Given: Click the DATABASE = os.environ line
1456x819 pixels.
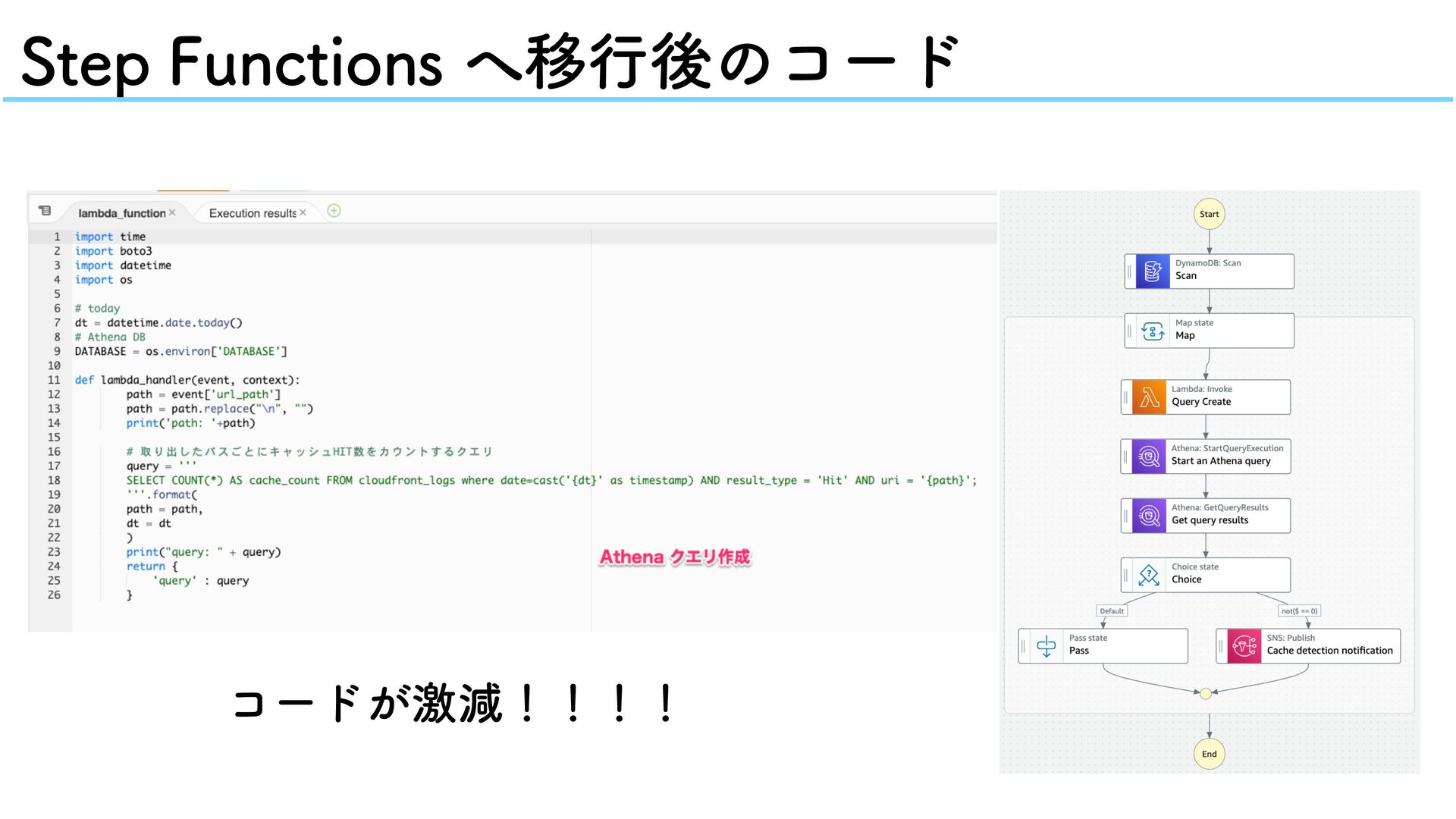Looking at the screenshot, I should tap(180, 351).
